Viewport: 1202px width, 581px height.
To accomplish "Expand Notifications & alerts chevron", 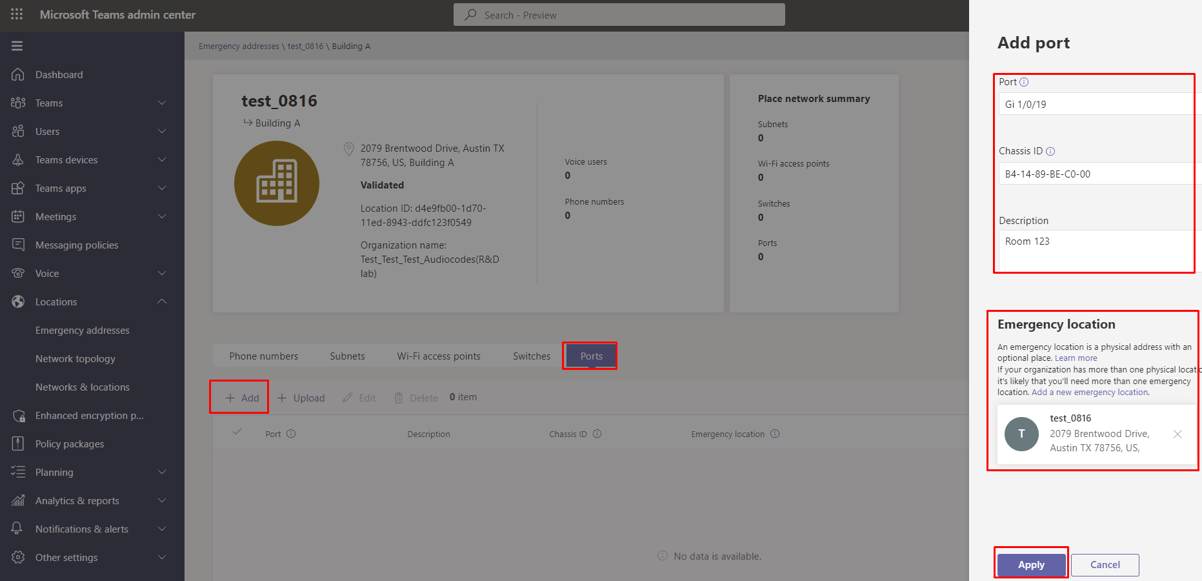I will pos(162,529).
